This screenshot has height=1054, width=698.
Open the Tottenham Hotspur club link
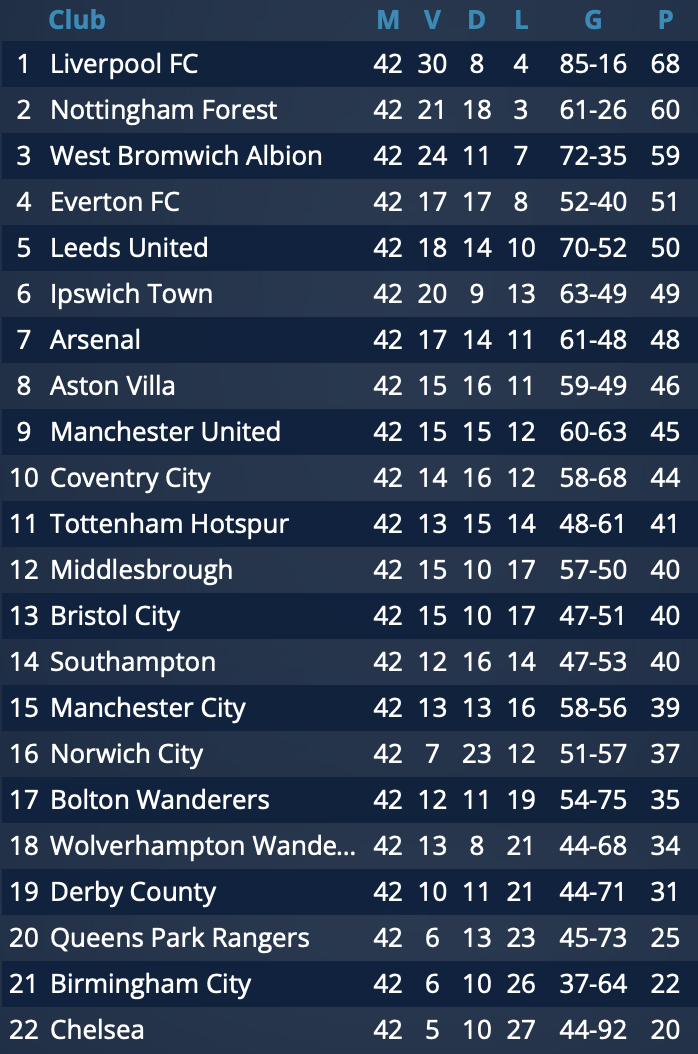[x=169, y=524]
